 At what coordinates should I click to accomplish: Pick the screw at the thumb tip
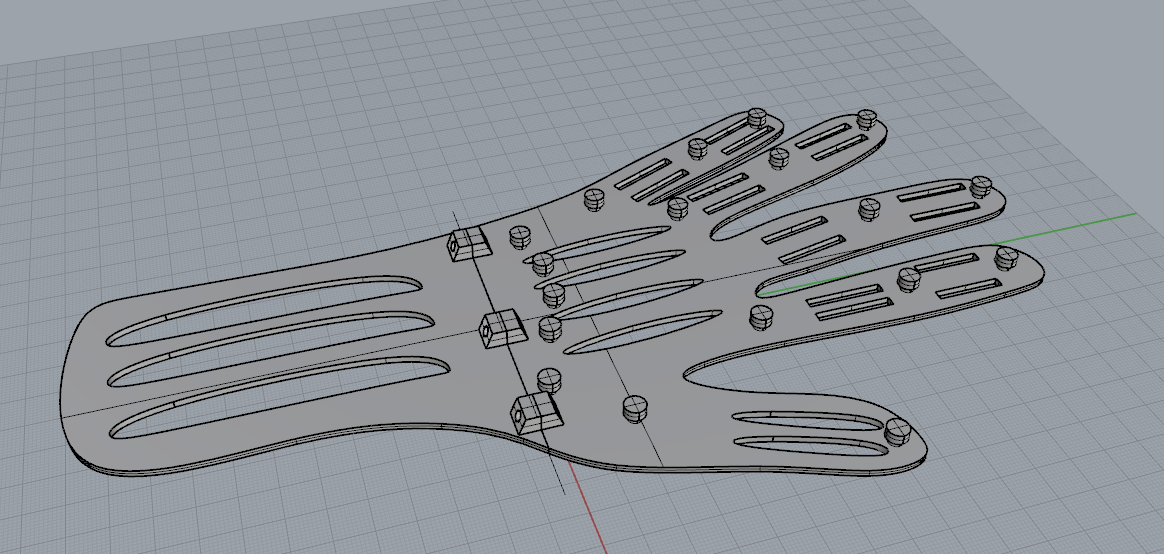(897, 431)
